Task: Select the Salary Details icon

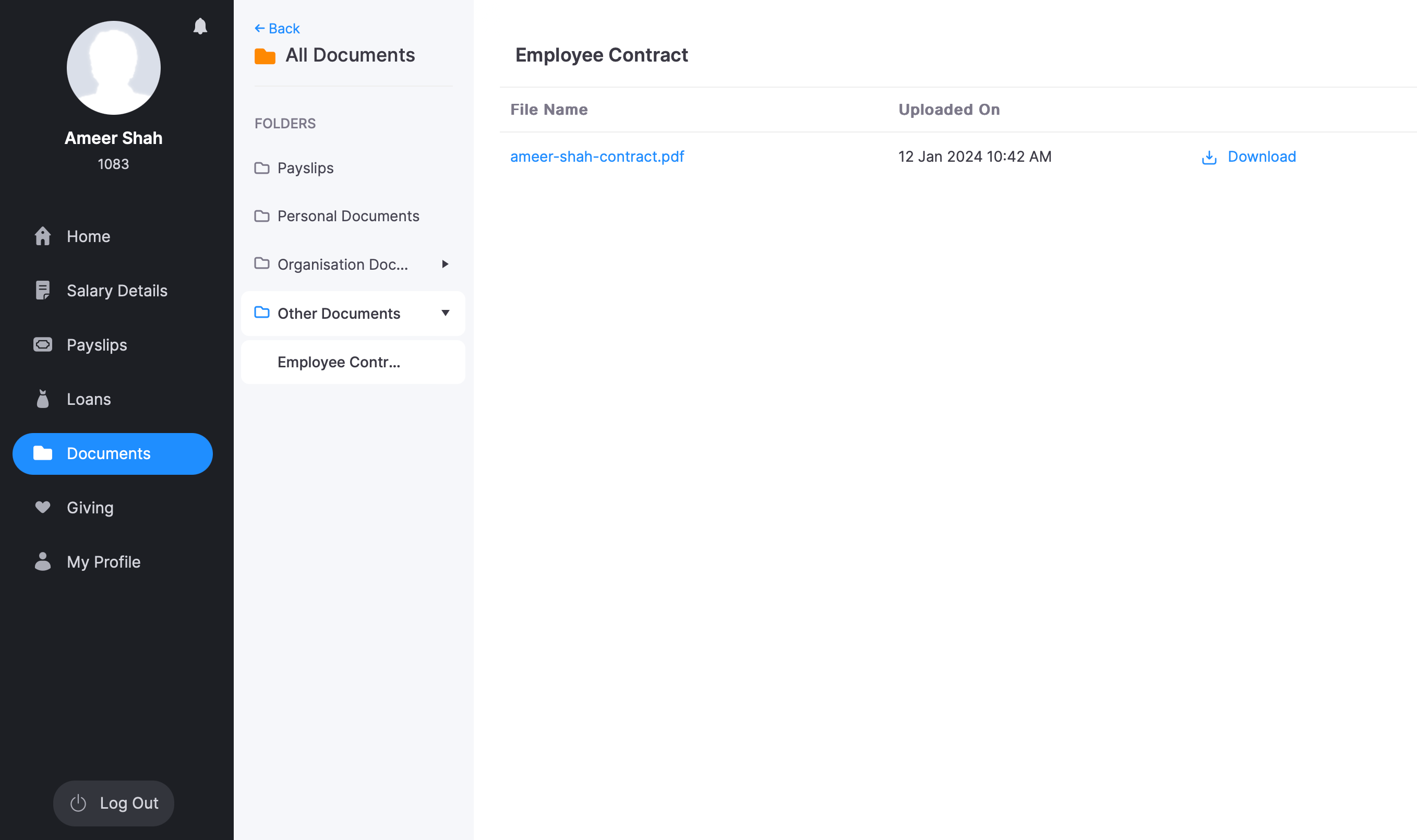Action: 43,291
